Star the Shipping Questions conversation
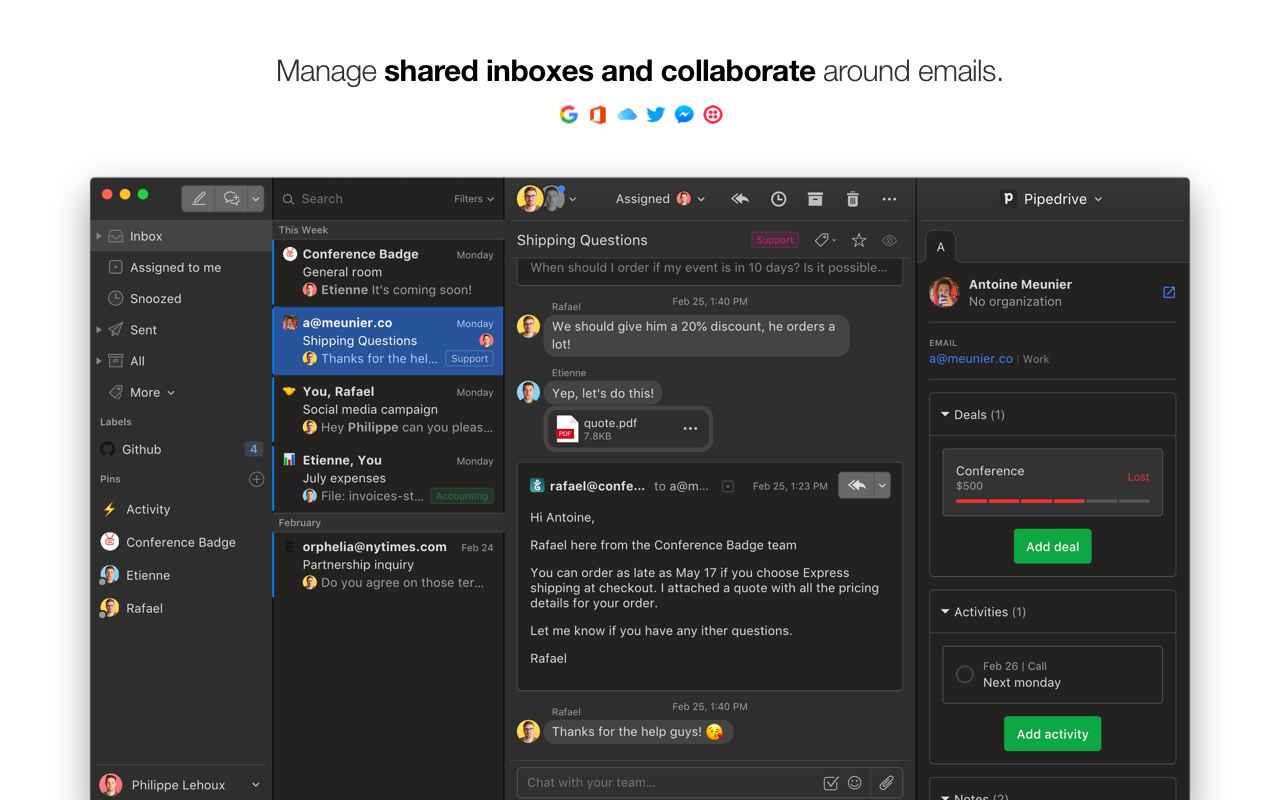 click(x=858, y=240)
